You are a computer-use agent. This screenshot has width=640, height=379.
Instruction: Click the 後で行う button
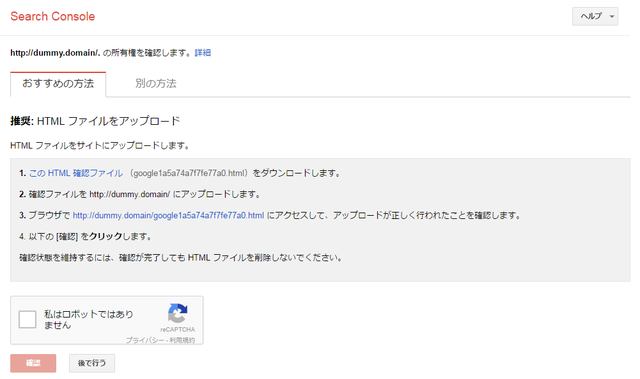(92, 363)
